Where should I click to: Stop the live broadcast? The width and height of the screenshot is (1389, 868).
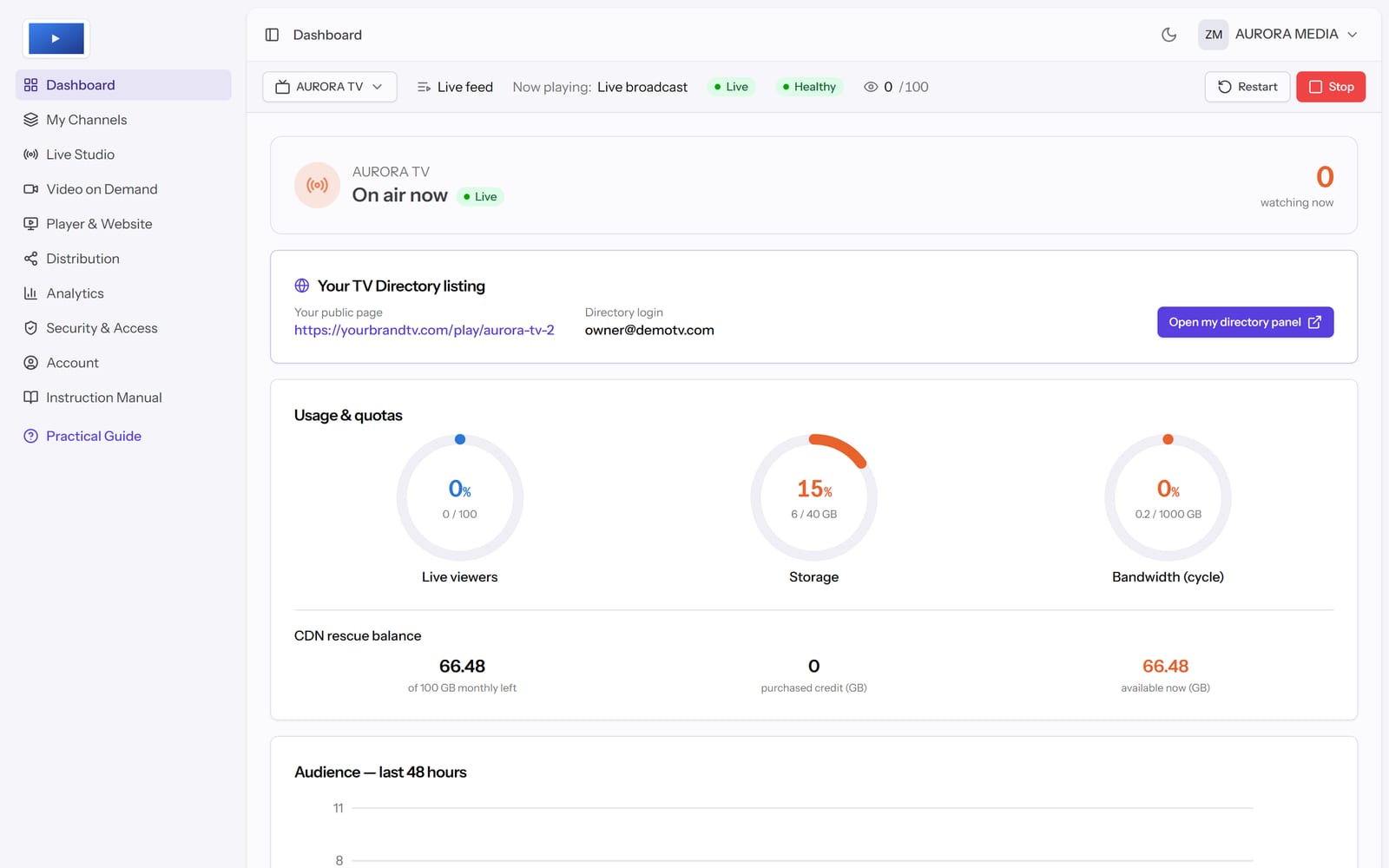(1331, 87)
